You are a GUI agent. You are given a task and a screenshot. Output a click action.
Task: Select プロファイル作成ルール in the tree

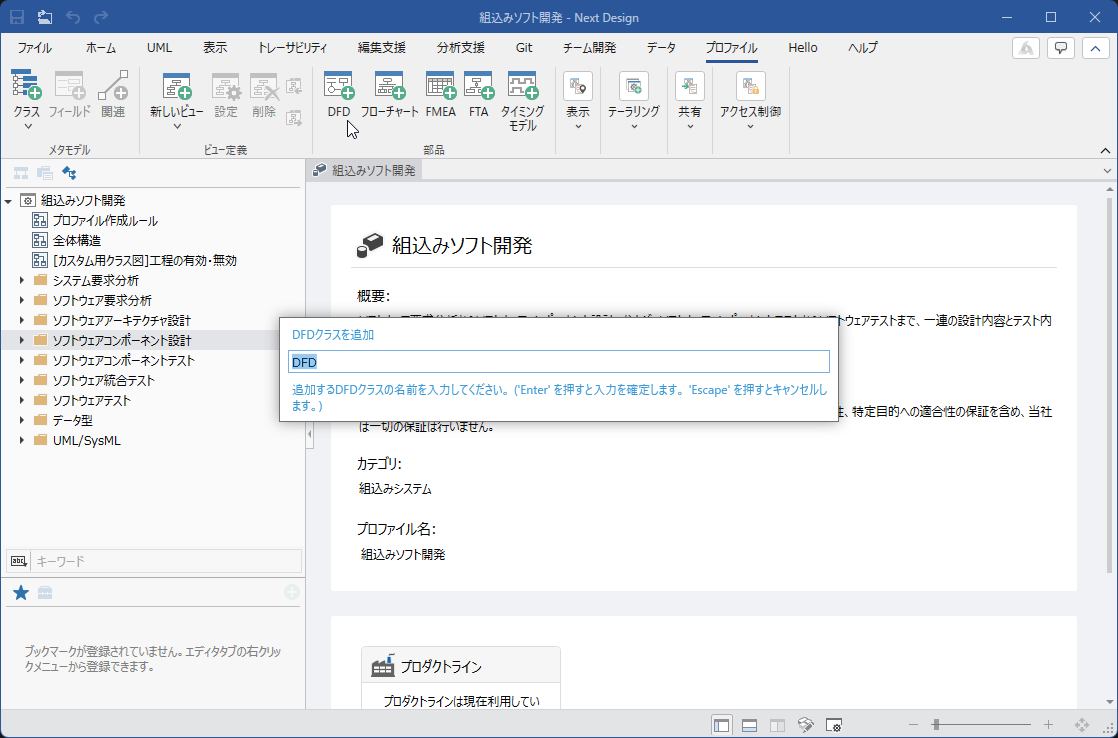[x=105, y=221]
